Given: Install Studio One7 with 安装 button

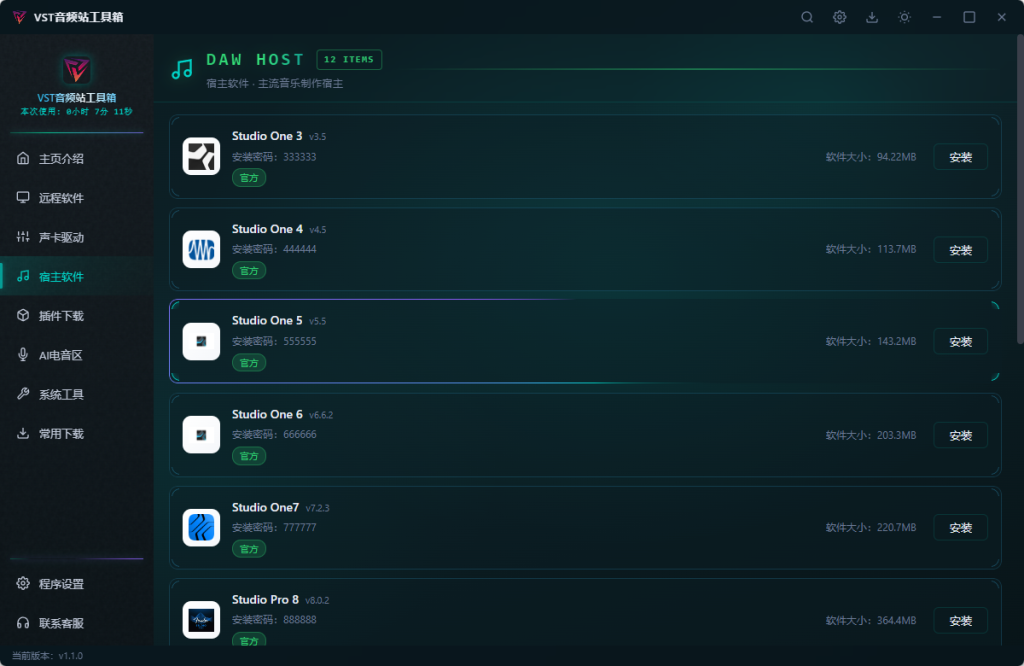Looking at the screenshot, I should click(960, 528).
